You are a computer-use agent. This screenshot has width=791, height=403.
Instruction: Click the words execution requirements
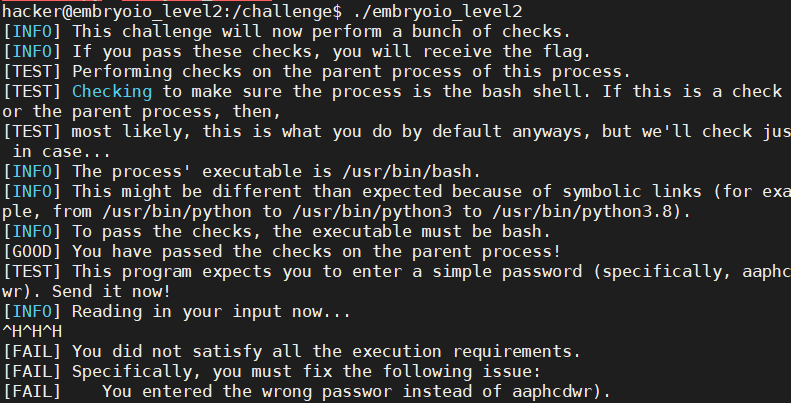(x=475, y=351)
